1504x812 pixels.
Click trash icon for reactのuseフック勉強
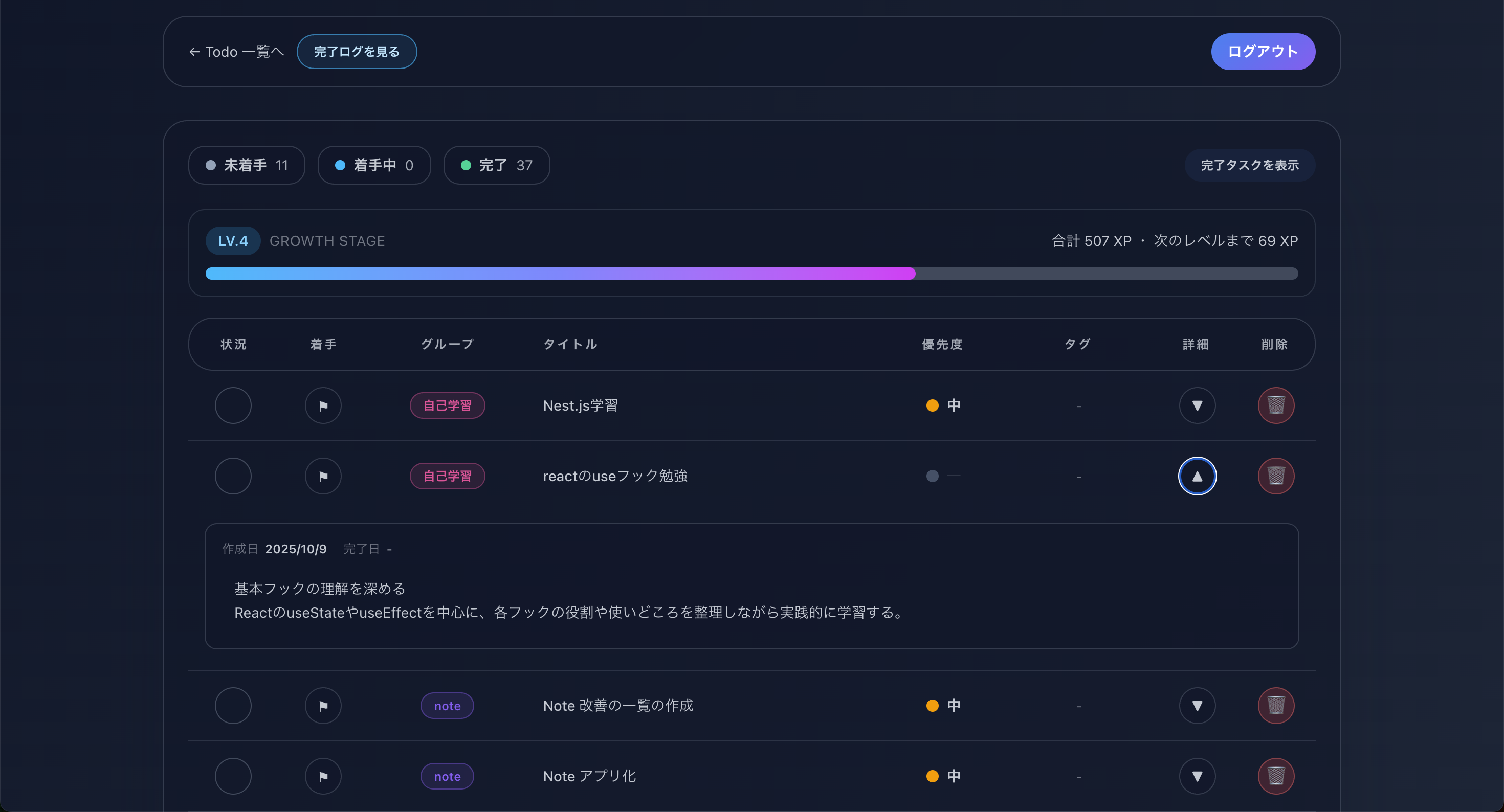coord(1276,476)
